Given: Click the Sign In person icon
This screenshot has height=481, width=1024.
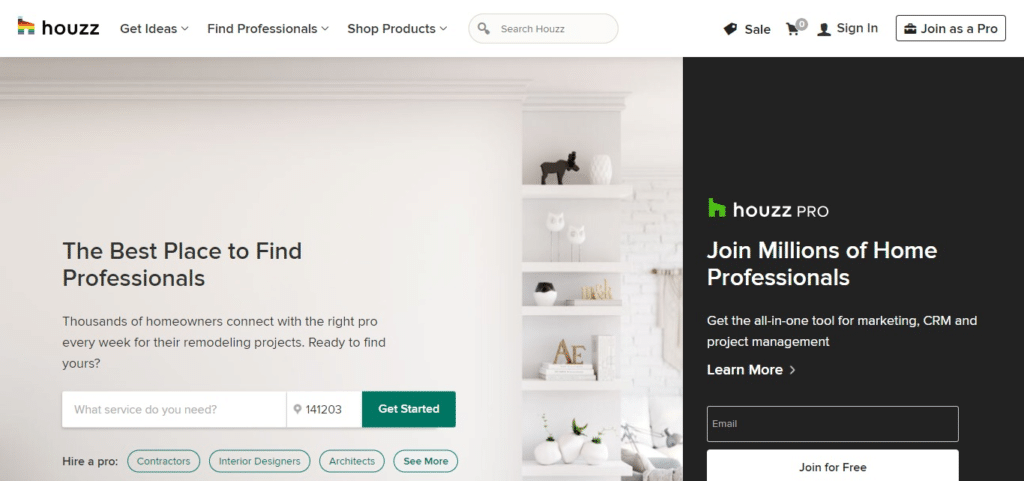Looking at the screenshot, I should (824, 29).
